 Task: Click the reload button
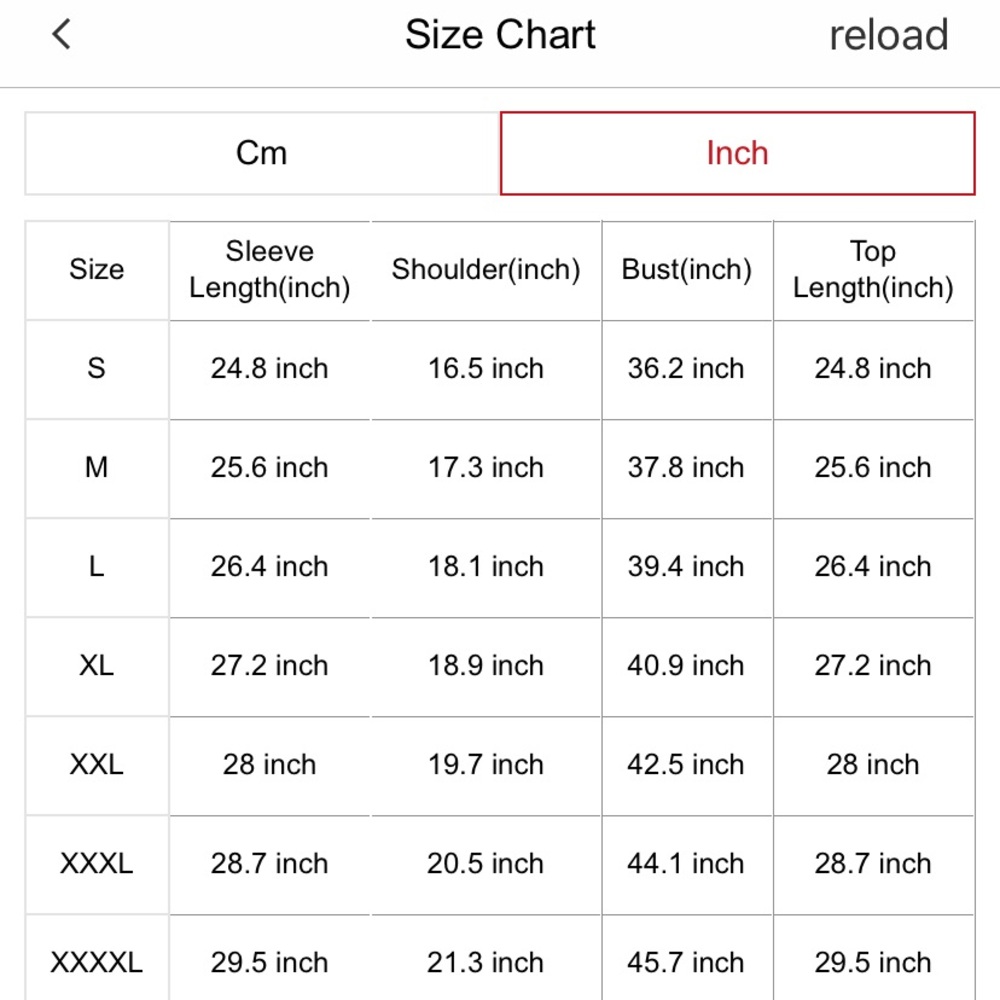click(888, 36)
